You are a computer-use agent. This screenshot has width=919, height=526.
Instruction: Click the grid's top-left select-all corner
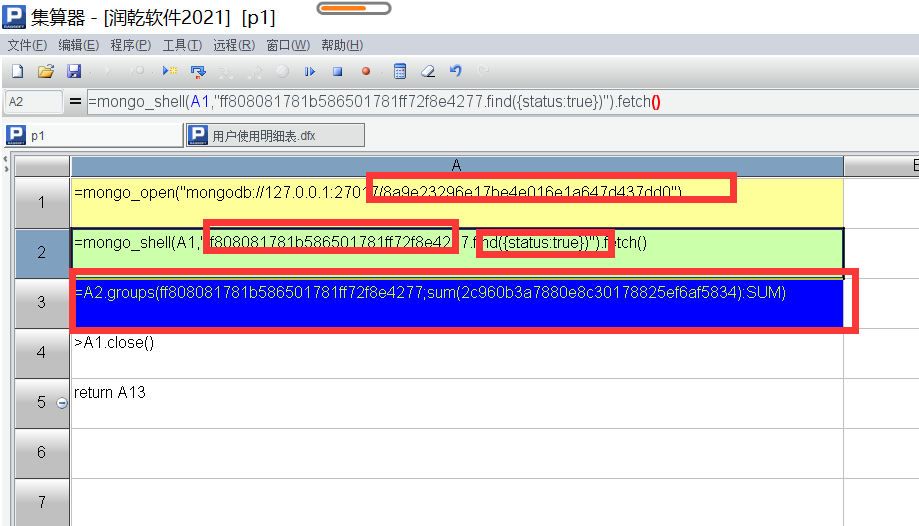[x=42, y=166]
